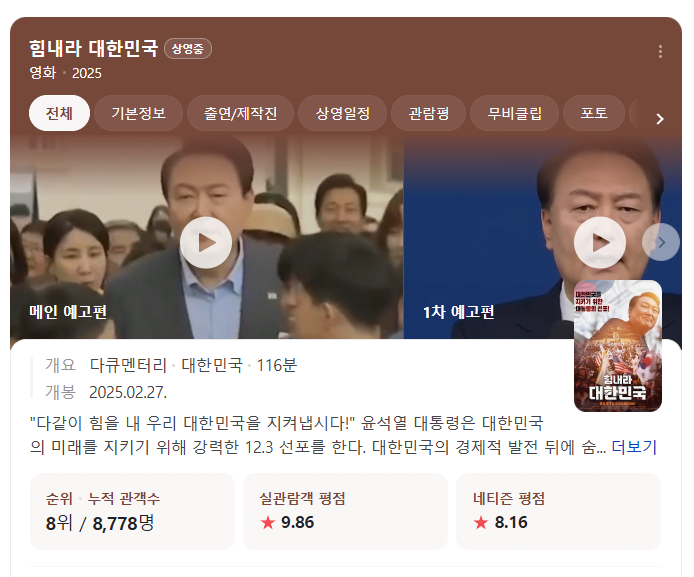
Task: Expand the synopsis with 더보기
Action: point(634,447)
